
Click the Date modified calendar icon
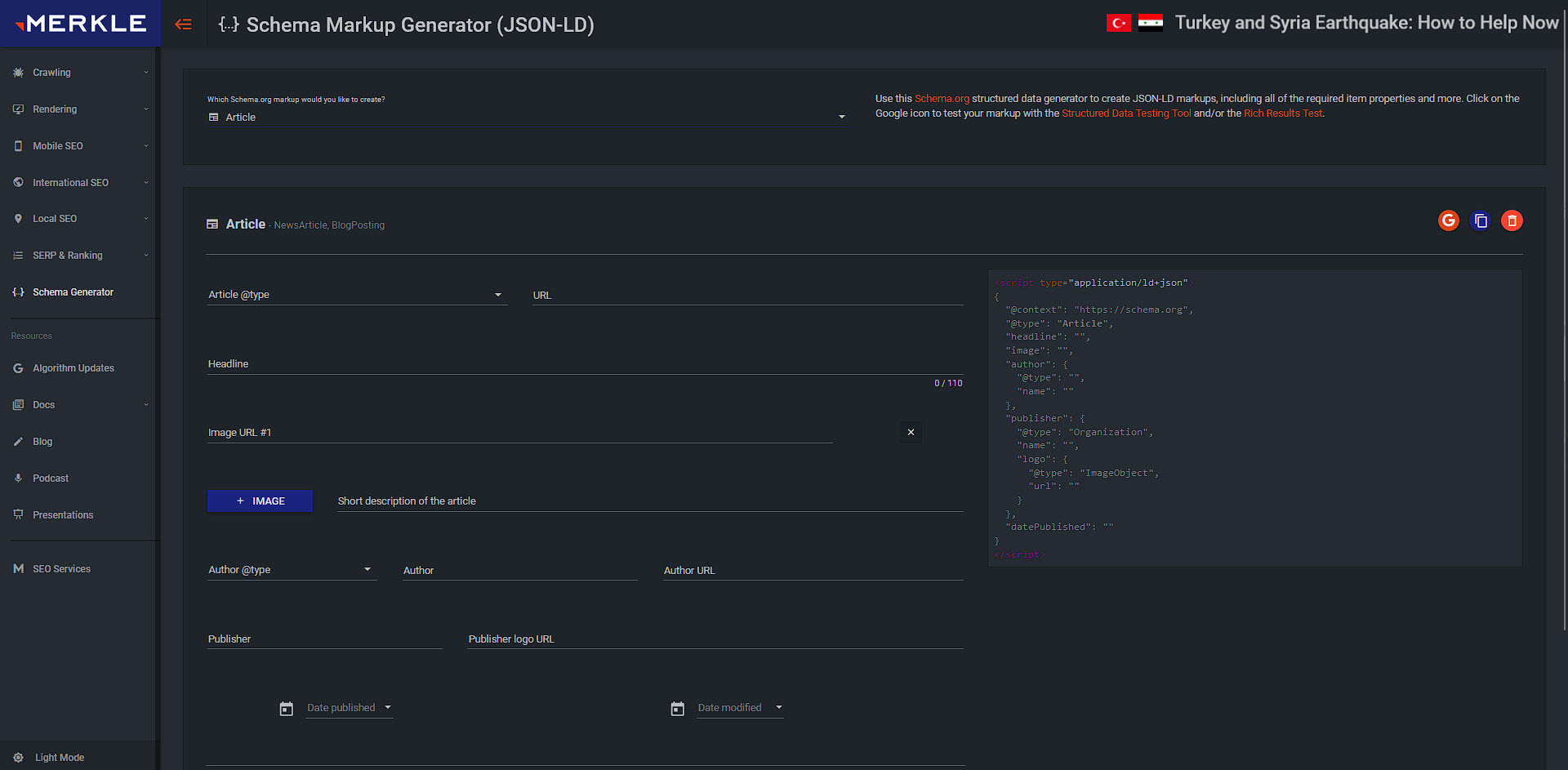tap(677, 709)
